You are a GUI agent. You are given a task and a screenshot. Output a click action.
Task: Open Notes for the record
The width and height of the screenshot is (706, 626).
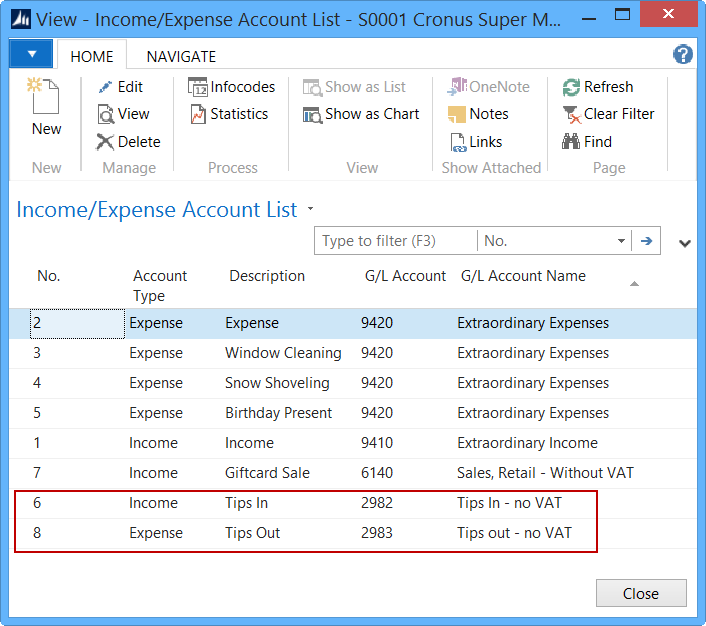tap(478, 114)
